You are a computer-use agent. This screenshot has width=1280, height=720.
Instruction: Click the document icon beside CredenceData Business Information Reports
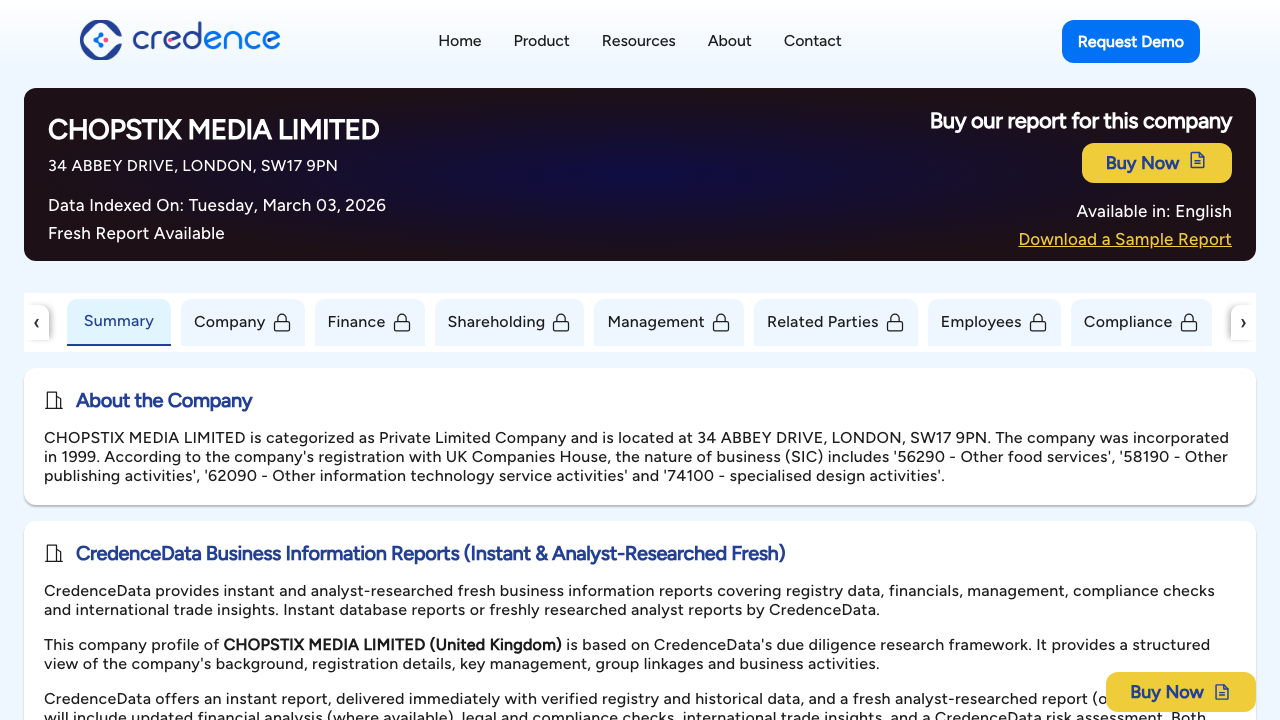[x=53, y=553]
